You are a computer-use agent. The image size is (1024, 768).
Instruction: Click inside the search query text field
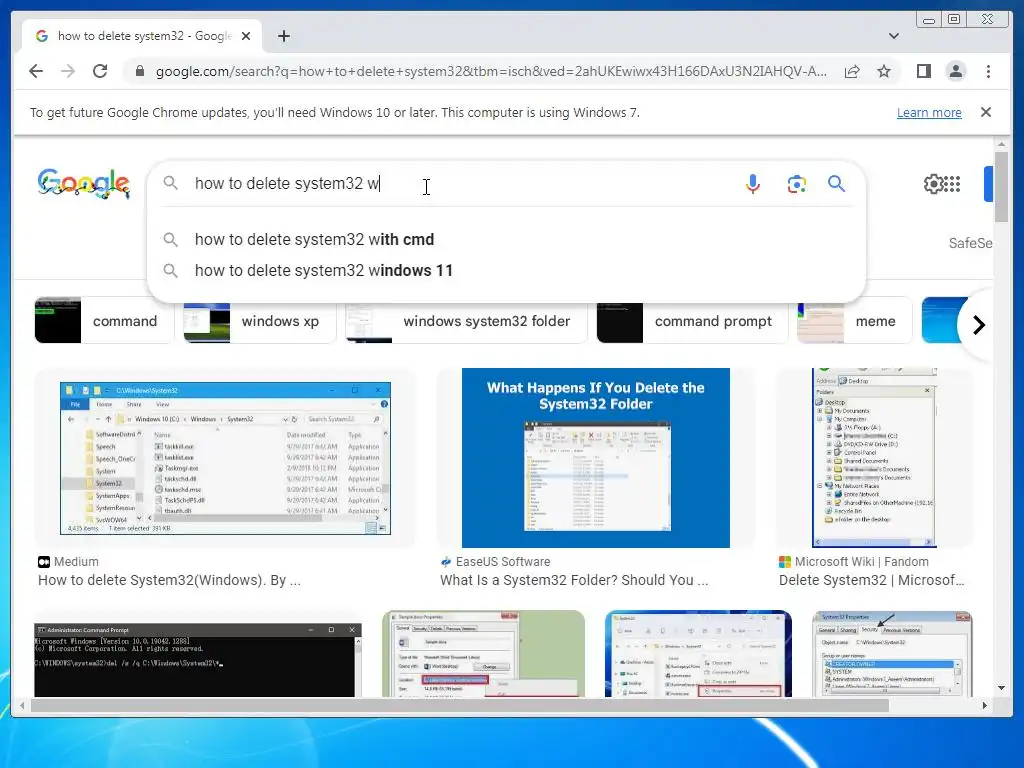457,184
